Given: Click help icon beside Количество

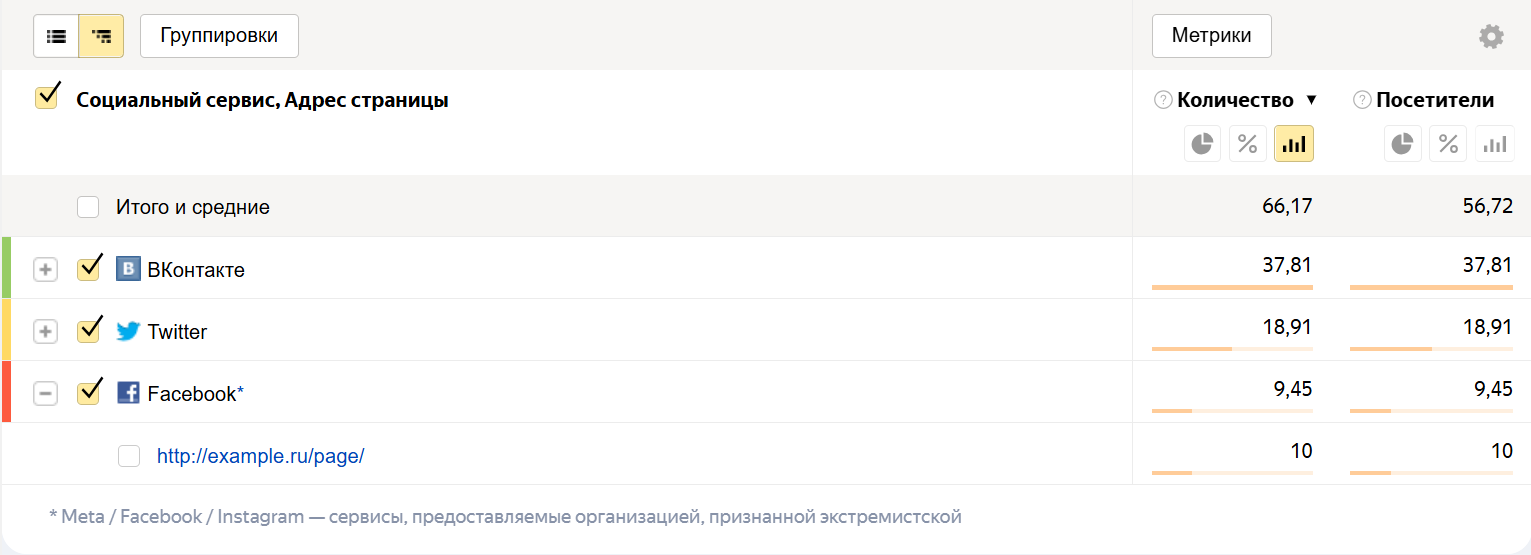Looking at the screenshot, I should click(1163, 100).
